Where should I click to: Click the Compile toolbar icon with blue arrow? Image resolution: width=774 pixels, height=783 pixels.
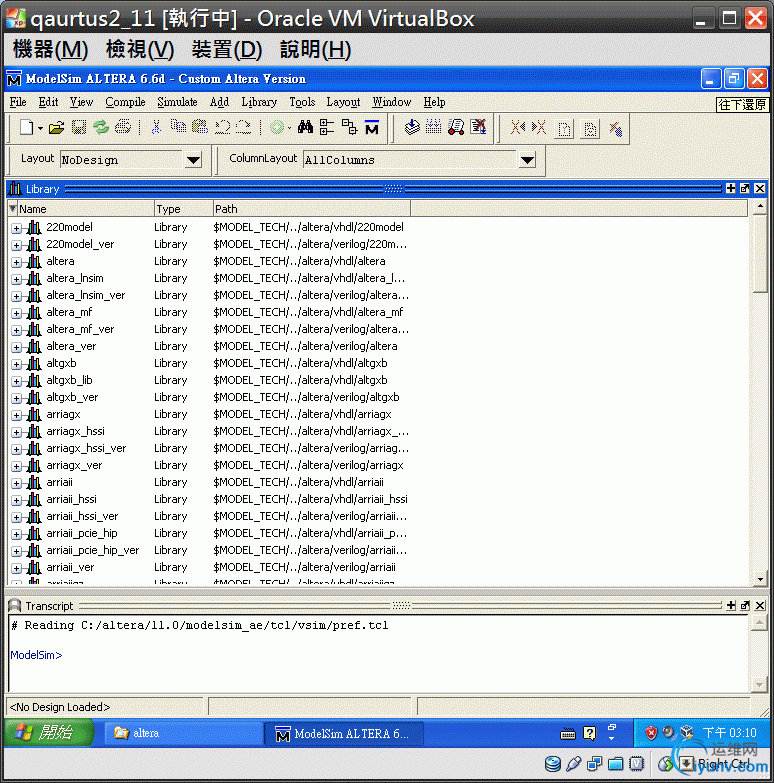[x=412, y=128]
